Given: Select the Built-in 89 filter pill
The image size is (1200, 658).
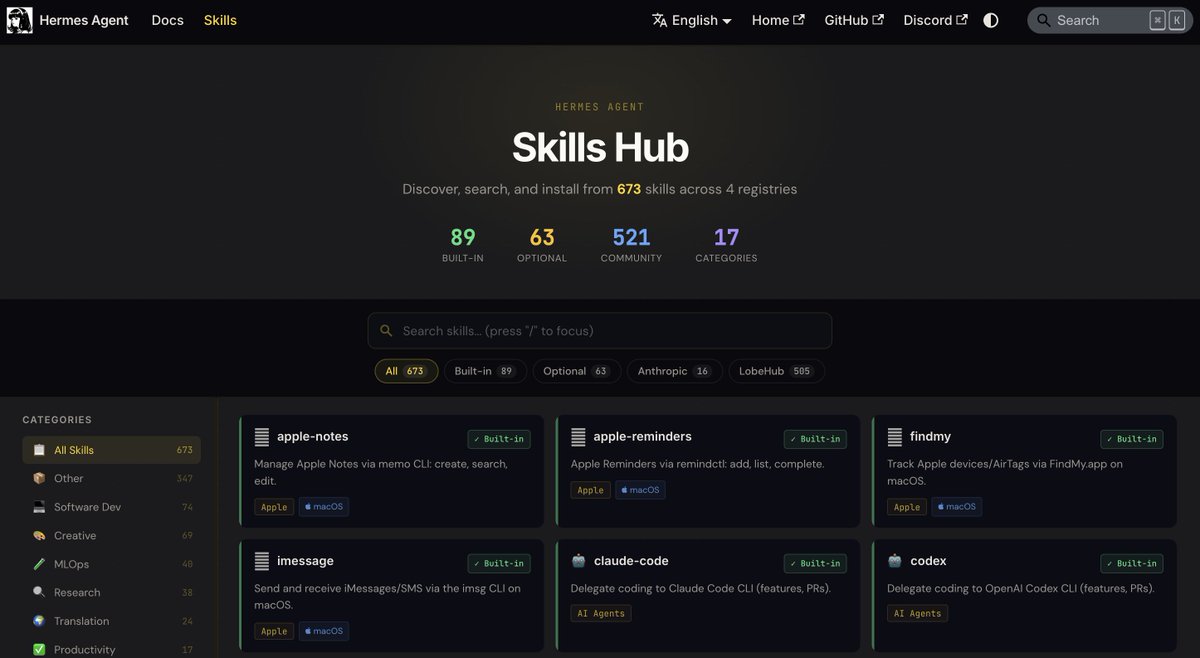Looking at the screenshot, I should coord(485,371).
